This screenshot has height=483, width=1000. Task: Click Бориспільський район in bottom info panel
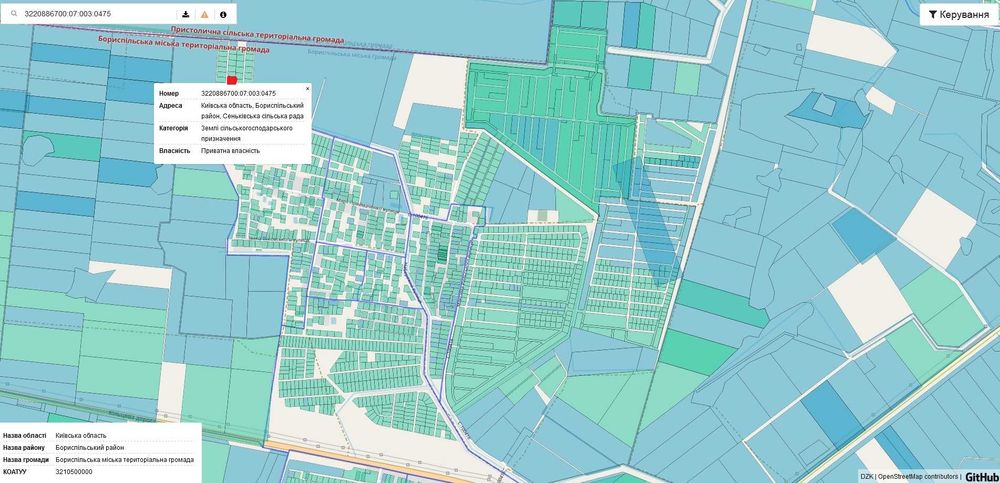point(88,448)
